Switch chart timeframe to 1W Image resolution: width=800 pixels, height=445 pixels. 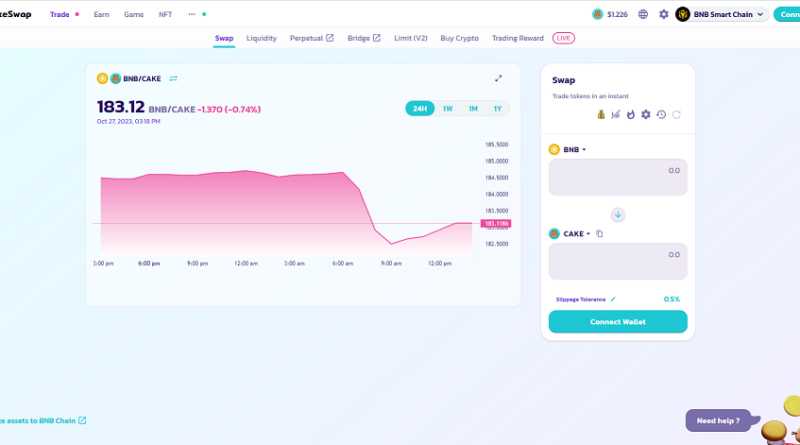click(x=447, y=108)
